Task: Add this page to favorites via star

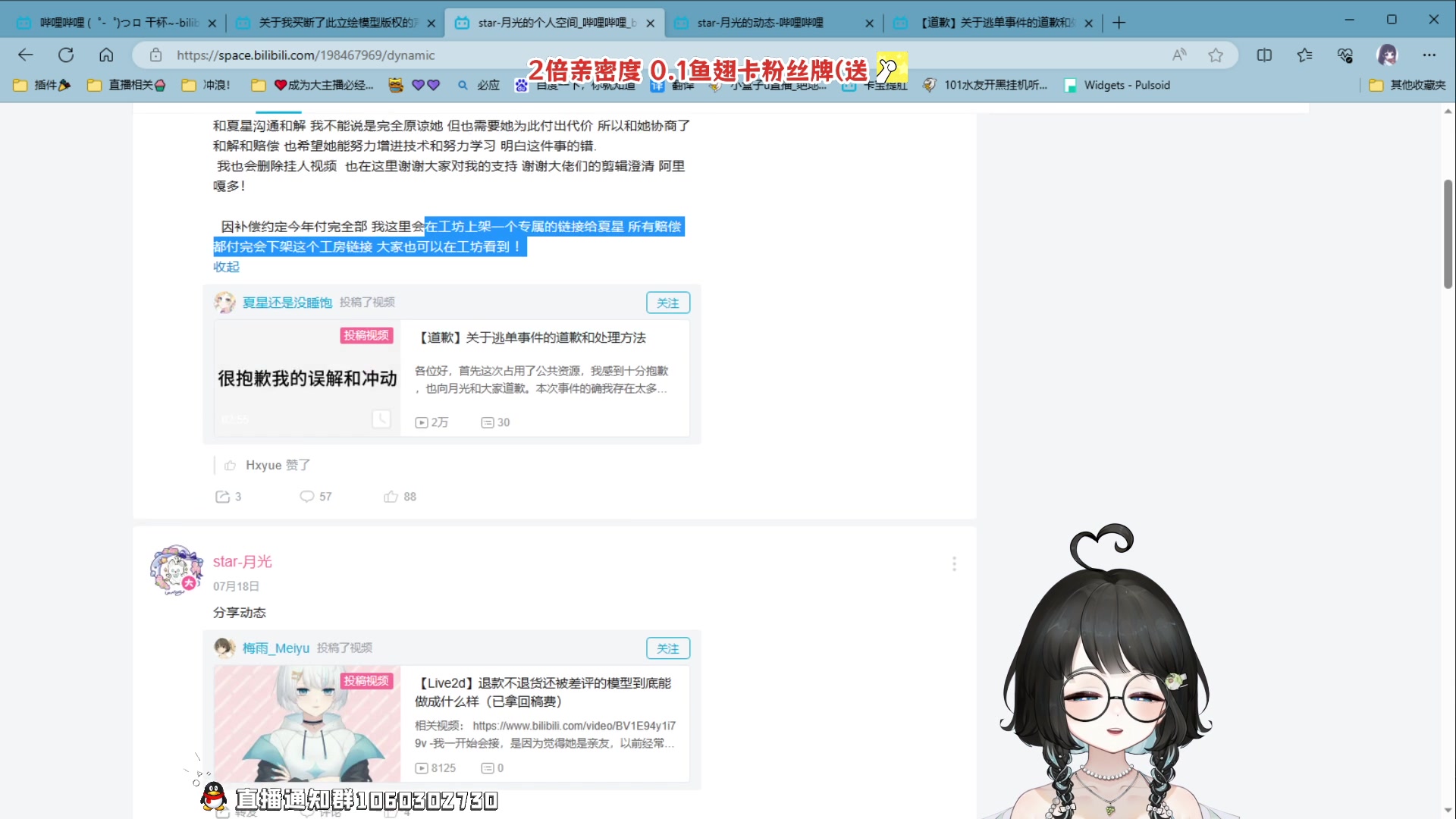Action: point(1216,55)
